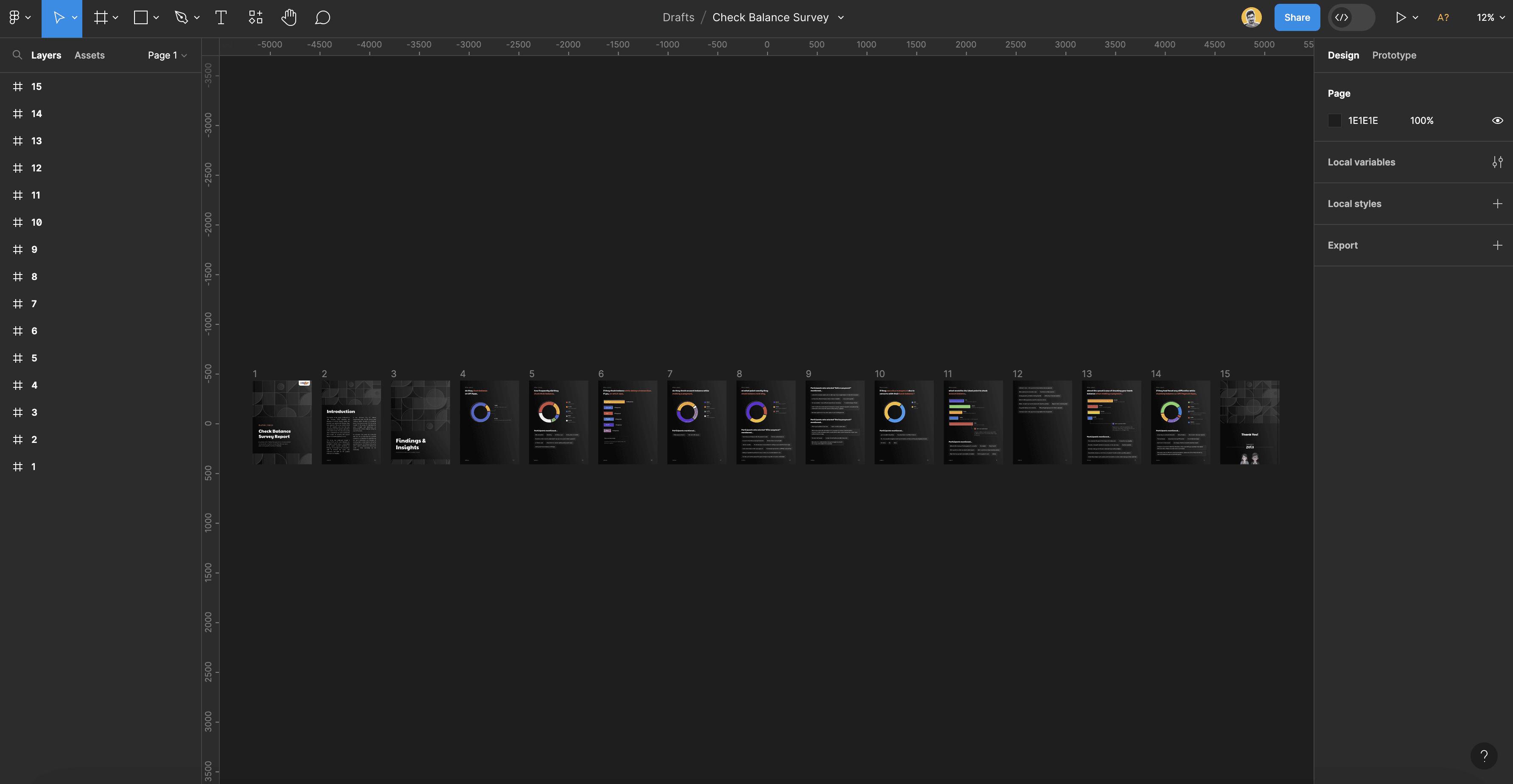Switch to the Assets tab
The height and width of the screenshot is (784, 1513).
[x=89, y=55]
